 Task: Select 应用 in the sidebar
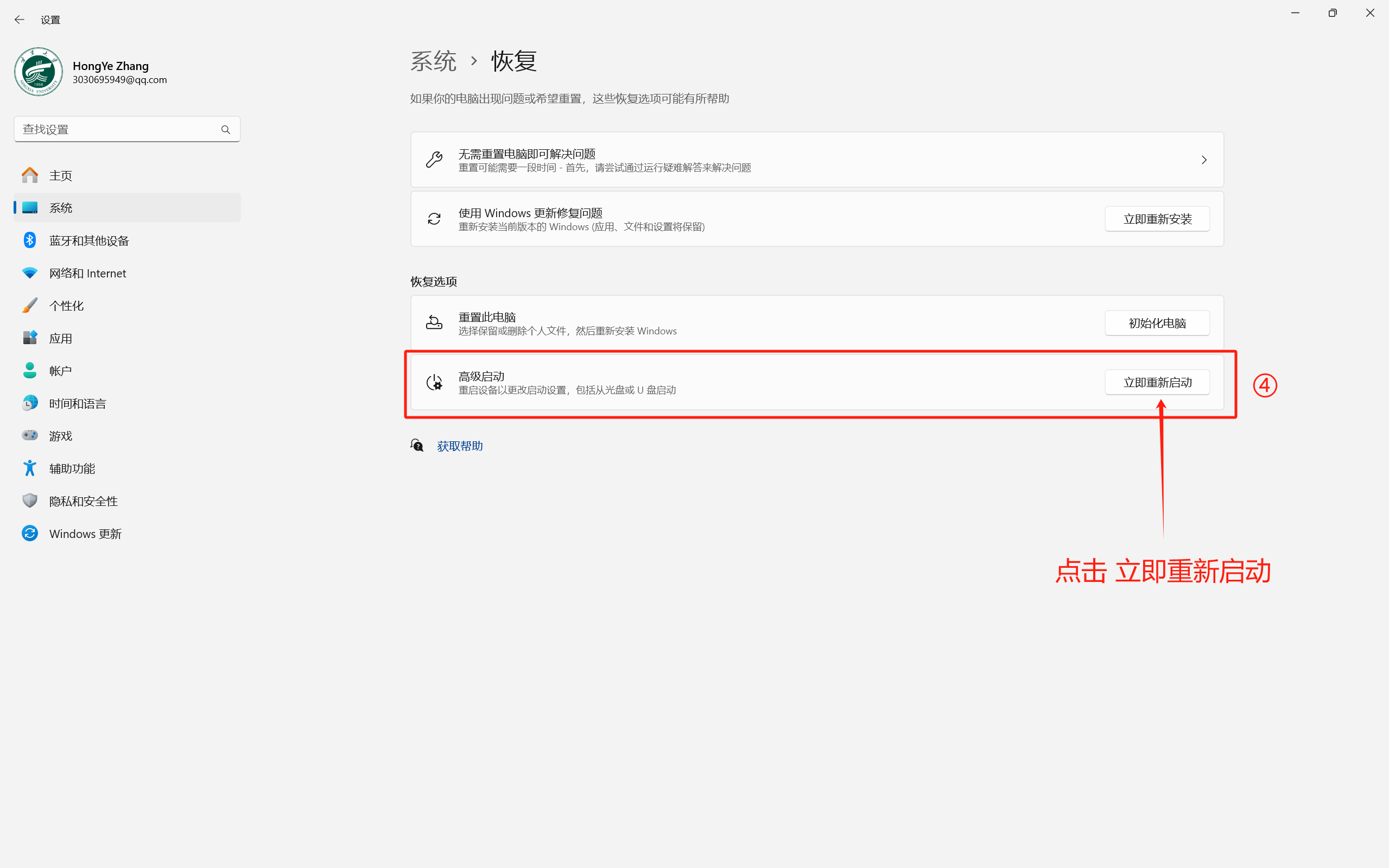(61, 338)
